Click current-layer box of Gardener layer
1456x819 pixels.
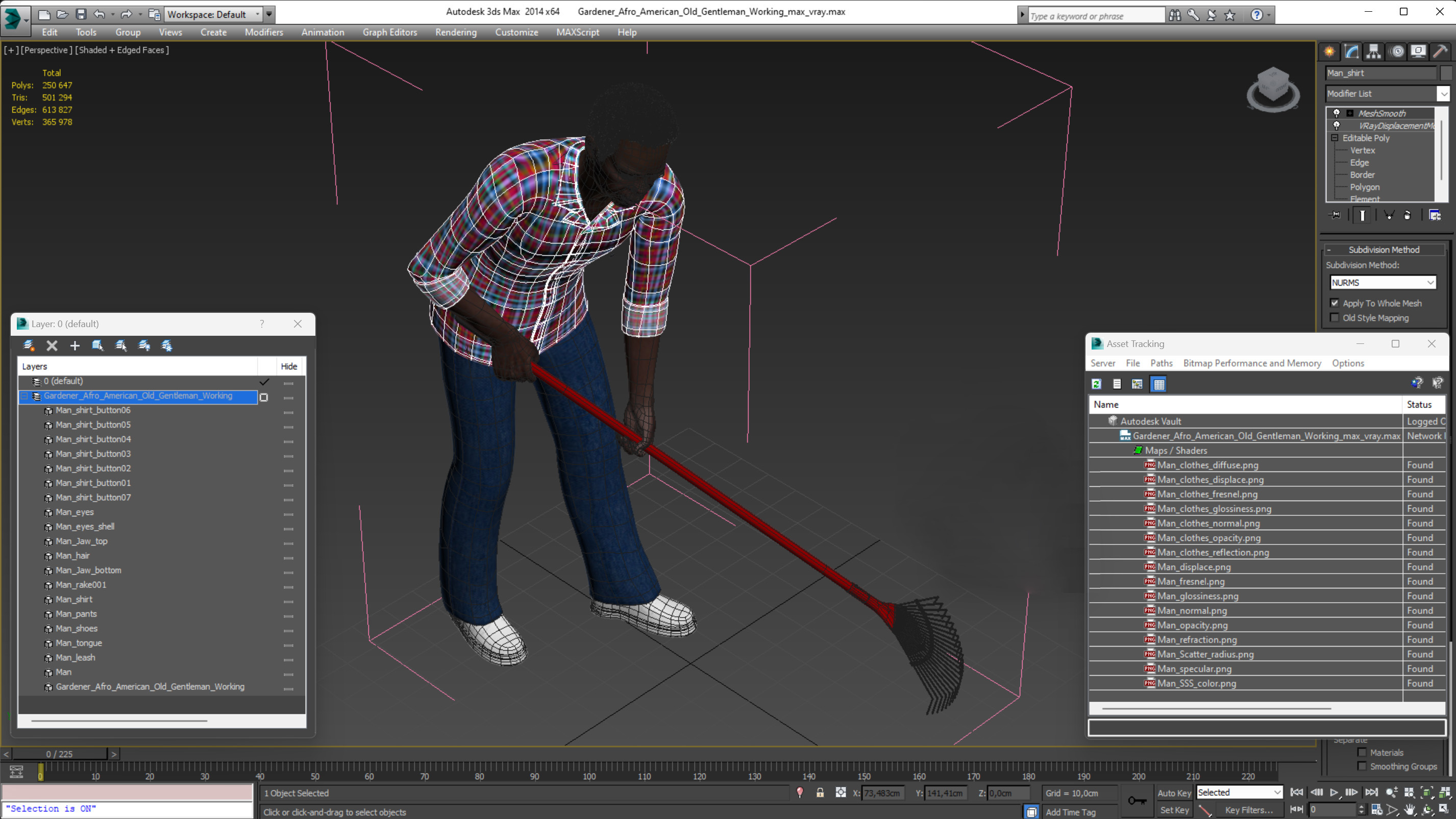pos(263,398)
